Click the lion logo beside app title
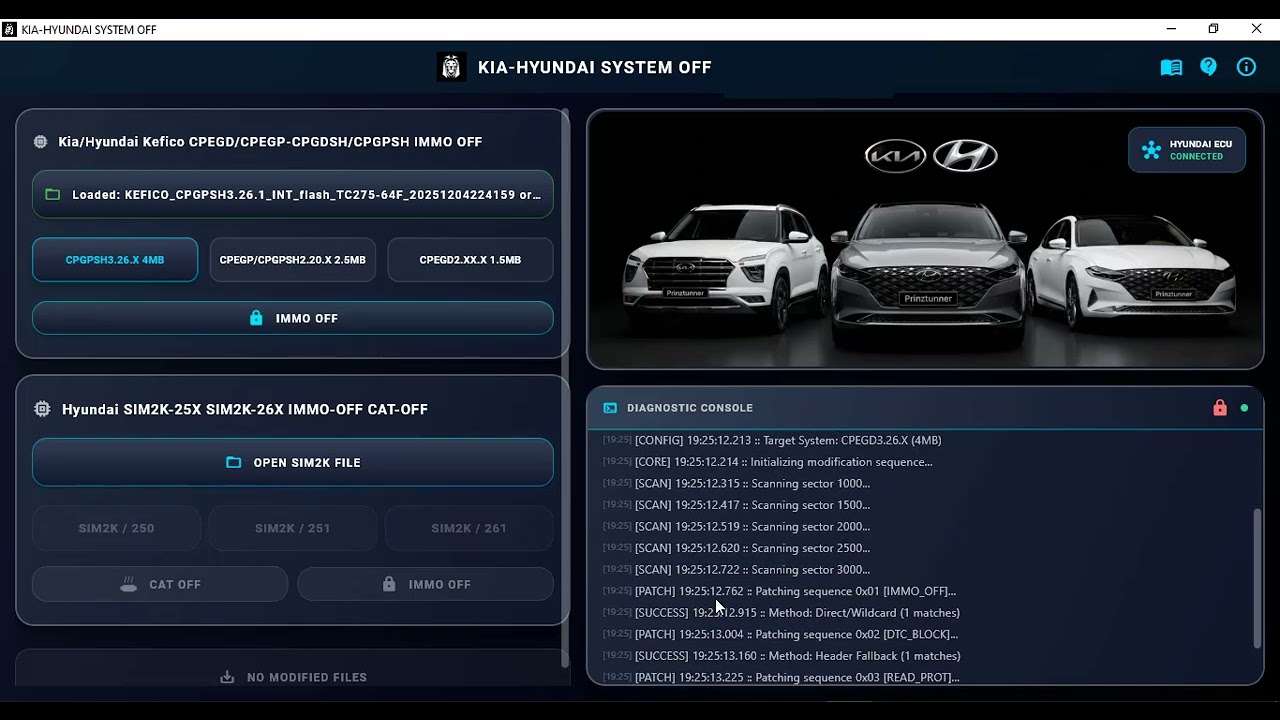Image resolution: width=1280 pixels, height=720 pixels. pyautogui.click(x=452, y=67)
